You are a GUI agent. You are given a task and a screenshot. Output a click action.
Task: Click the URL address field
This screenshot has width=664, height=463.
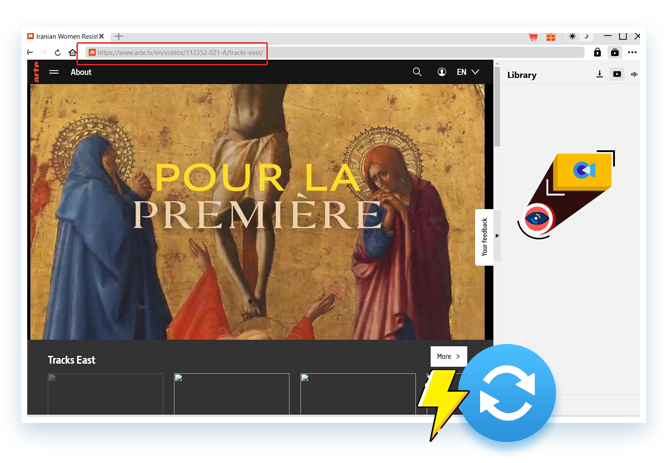coord(335,53)
